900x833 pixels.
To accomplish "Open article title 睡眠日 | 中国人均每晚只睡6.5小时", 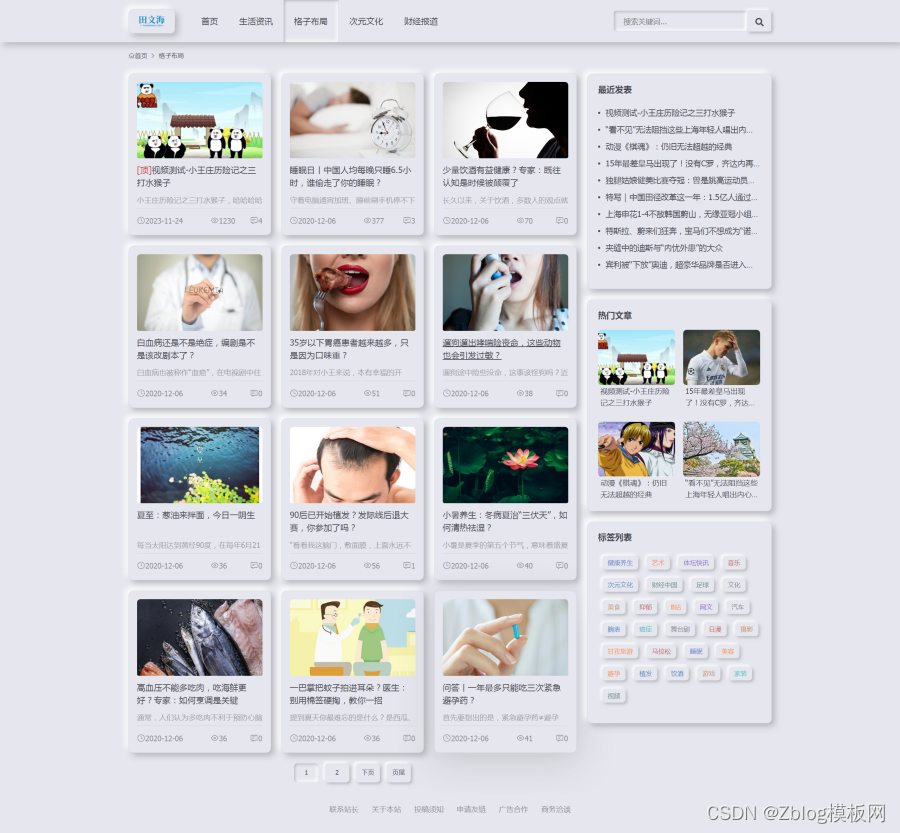I will click(x=350, y=176).
